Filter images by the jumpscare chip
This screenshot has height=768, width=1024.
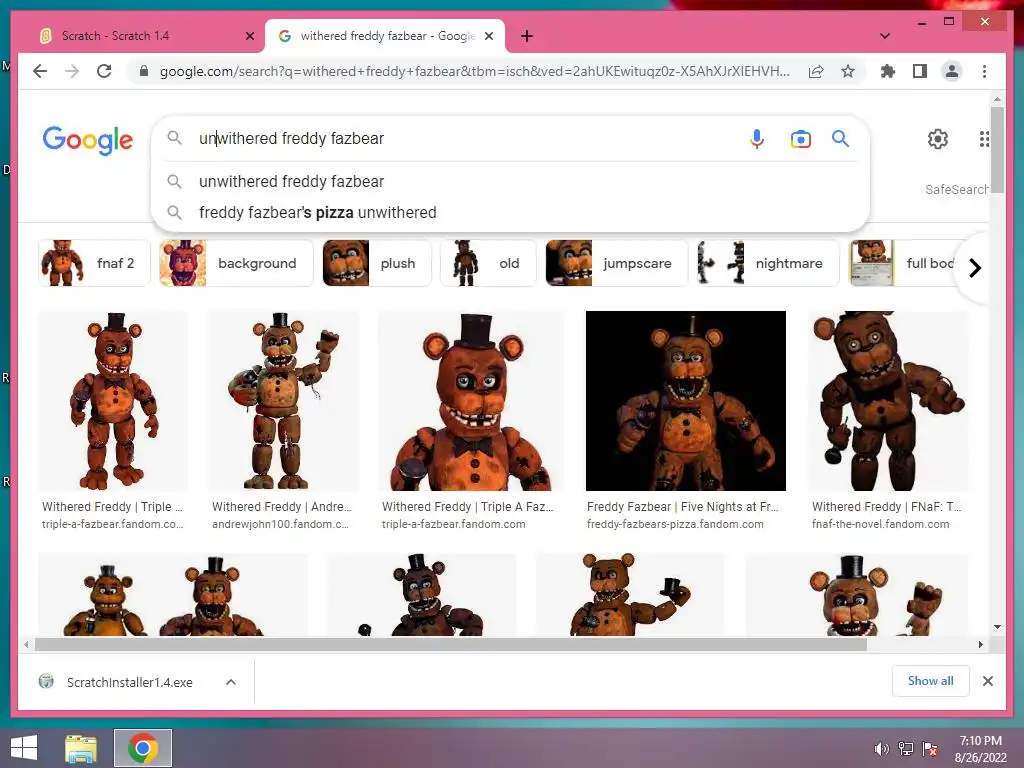click(x=616, y=263)
